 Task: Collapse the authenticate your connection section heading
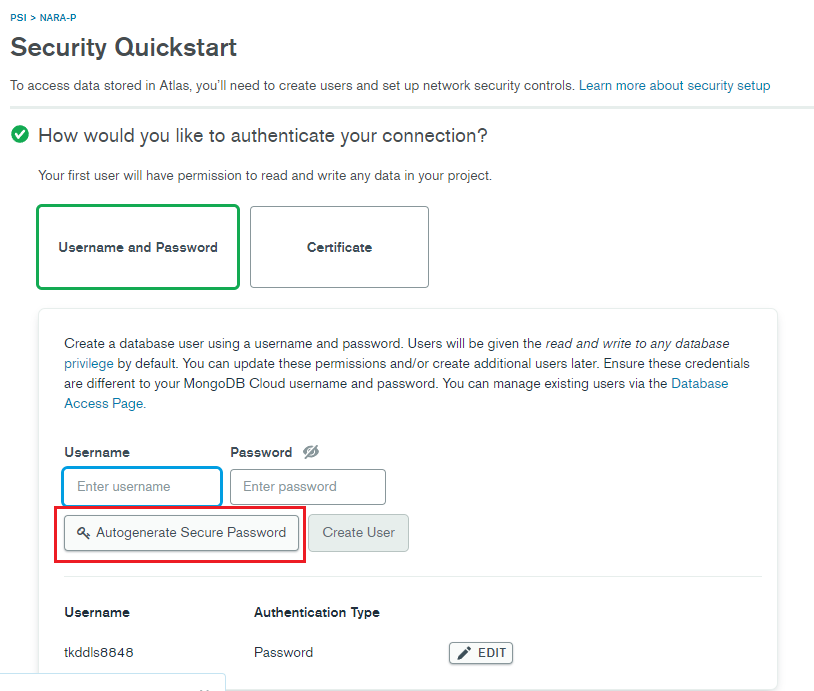[x=263, y=136]
